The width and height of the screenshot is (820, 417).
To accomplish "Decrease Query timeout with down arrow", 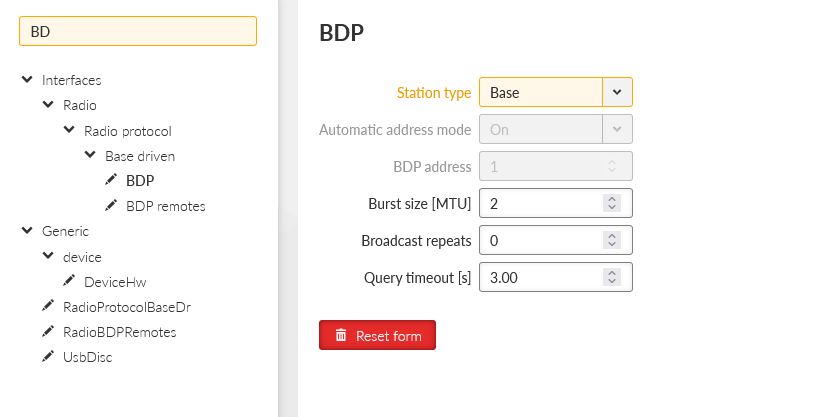I will [612, 281].
